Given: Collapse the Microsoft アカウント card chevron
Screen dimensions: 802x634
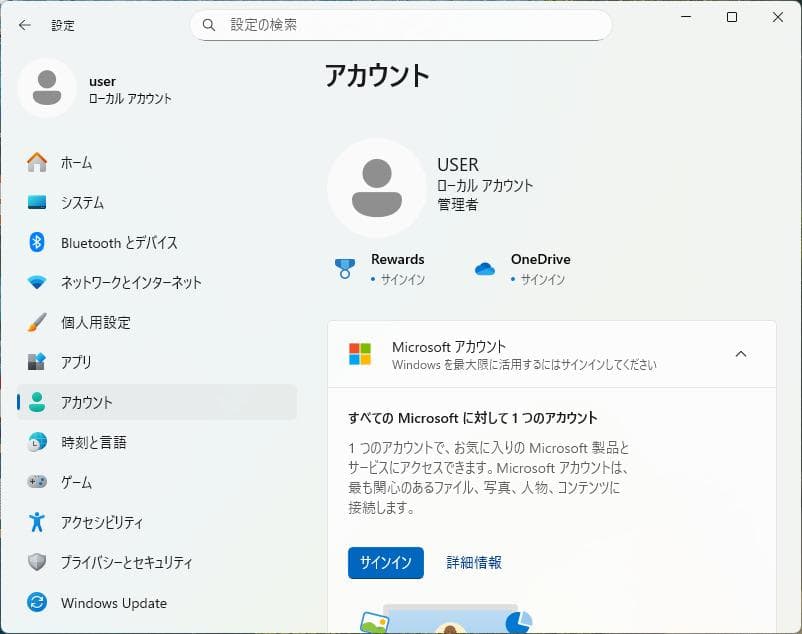Looking at the screenshot, I should click(x=741, y=354).
